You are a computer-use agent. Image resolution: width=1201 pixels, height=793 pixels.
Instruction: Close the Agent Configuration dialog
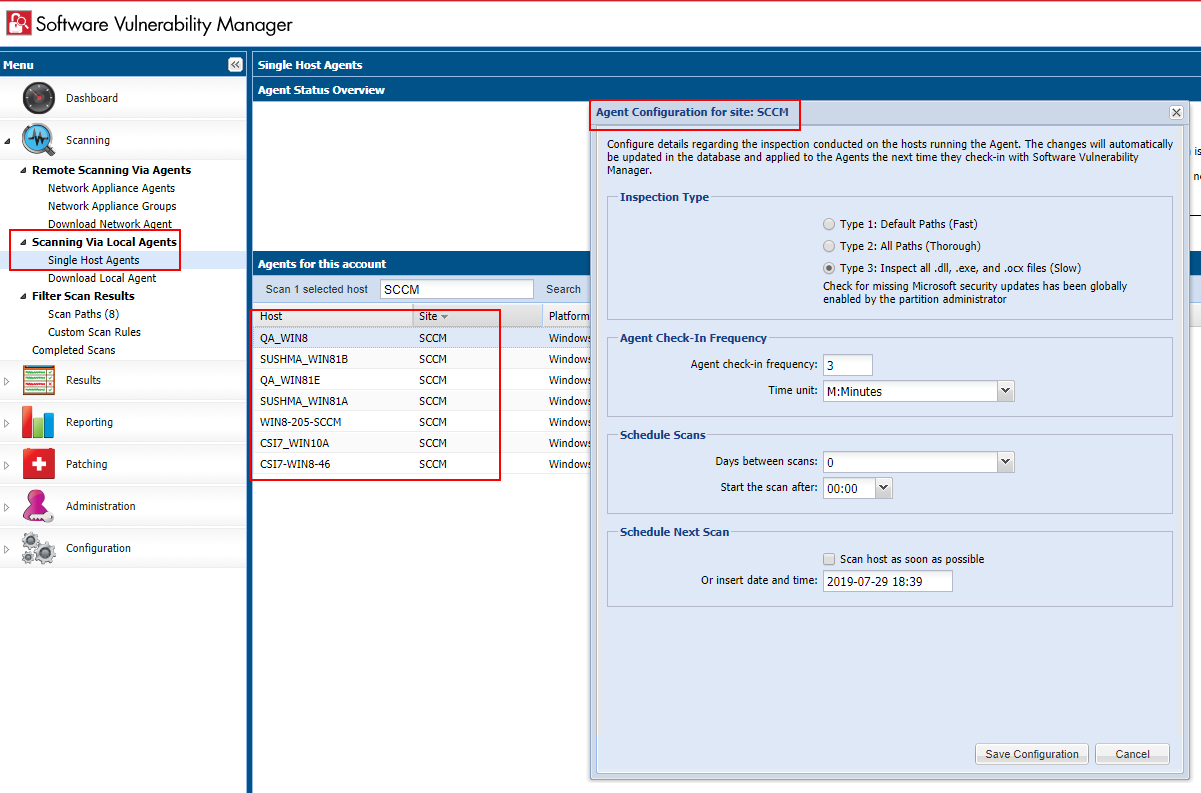1176,113
